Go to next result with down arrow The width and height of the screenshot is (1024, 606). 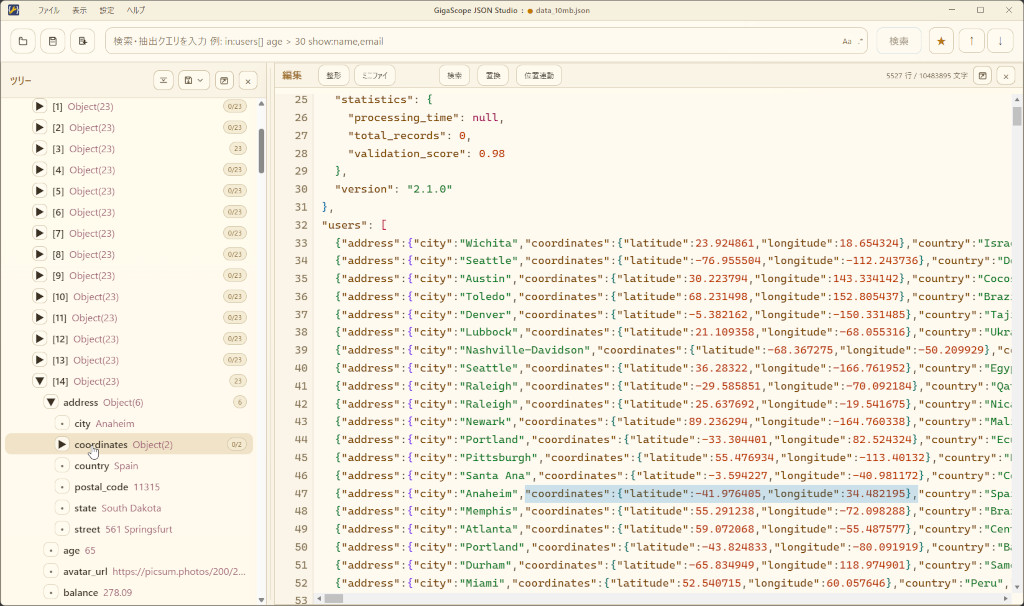1000,41
